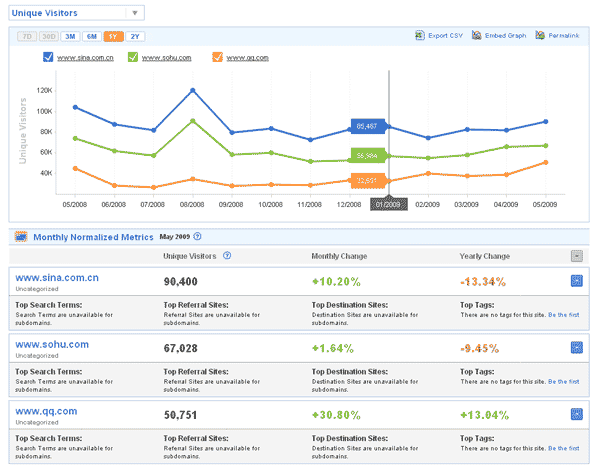Click help icon beside Unique Visitors column
This screenshot has width=600, height=467.
pyautogui.click(x=228, y=256)
